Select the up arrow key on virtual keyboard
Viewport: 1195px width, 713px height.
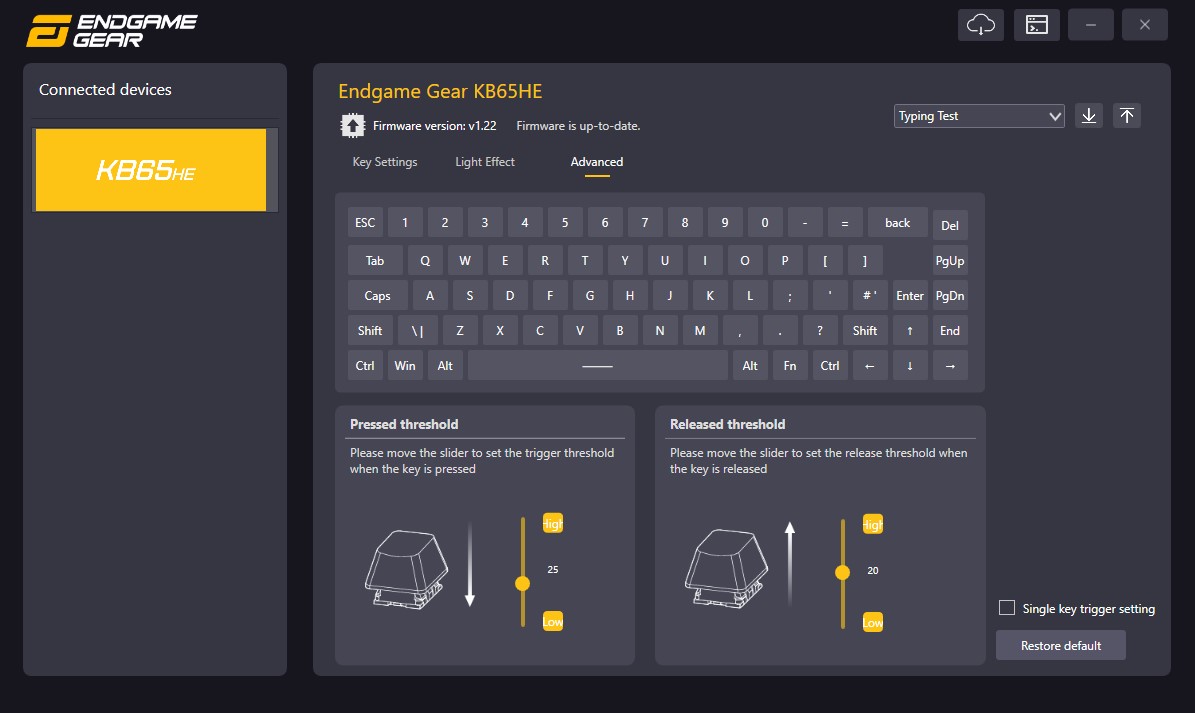coord(909,331)
